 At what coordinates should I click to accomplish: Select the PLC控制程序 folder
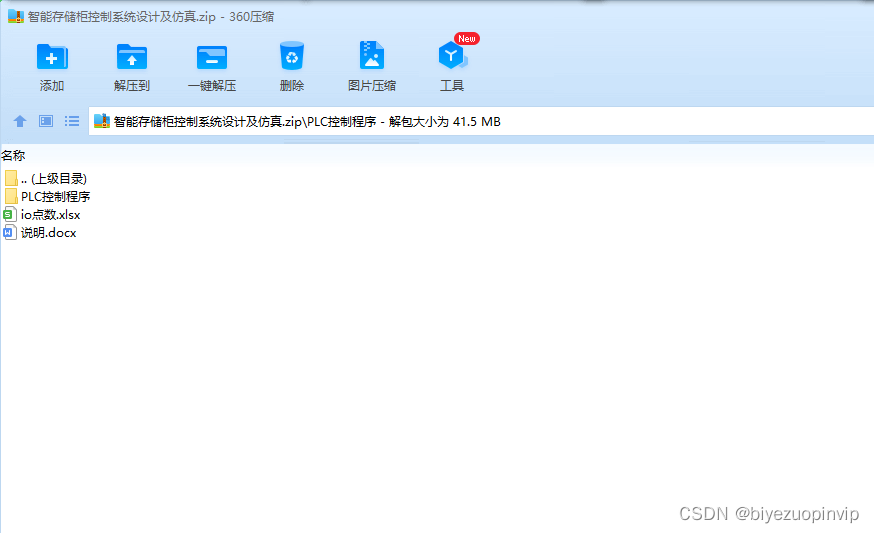pyautogui.click(x=55, y=197)
